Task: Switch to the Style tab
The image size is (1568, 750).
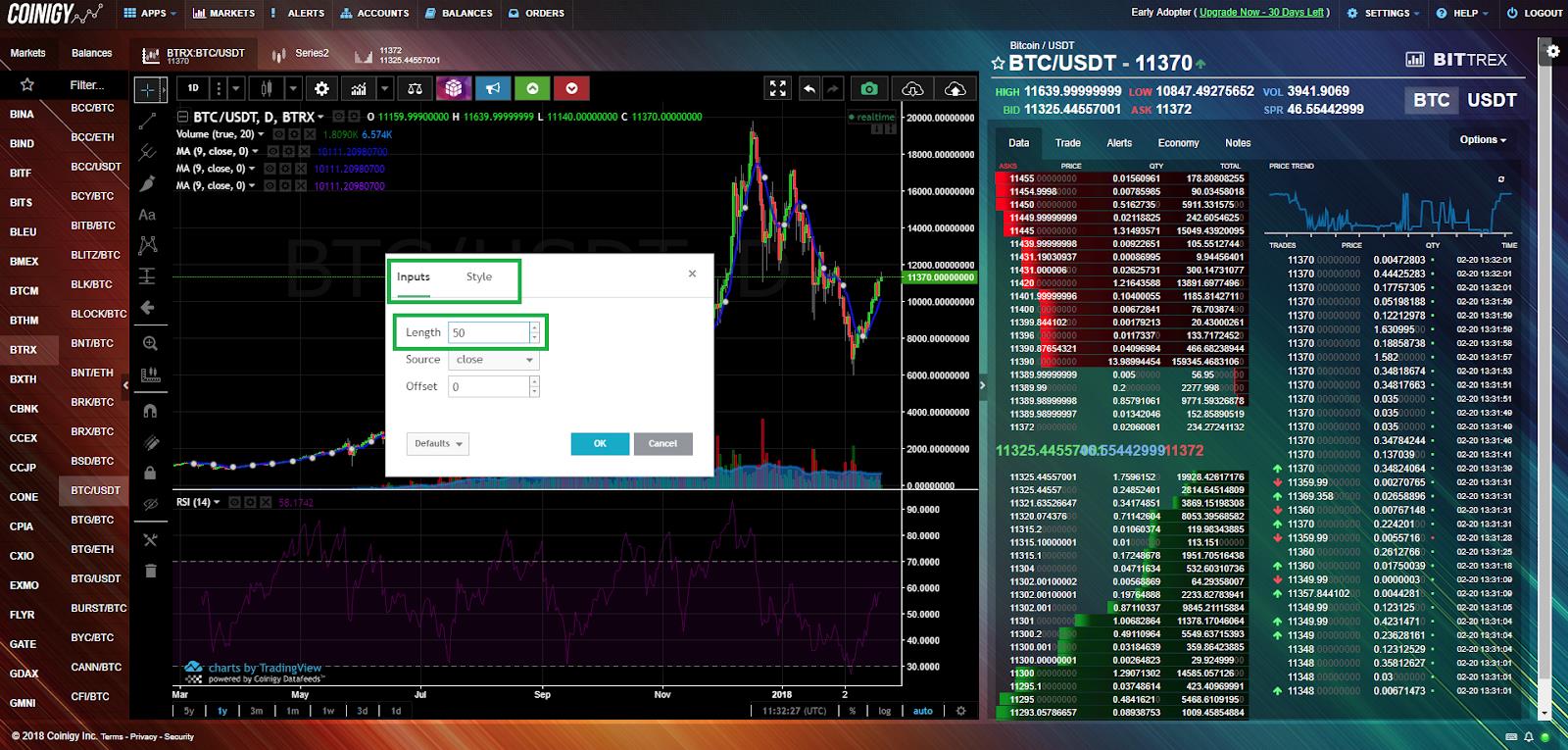Action: pos(479,276)
